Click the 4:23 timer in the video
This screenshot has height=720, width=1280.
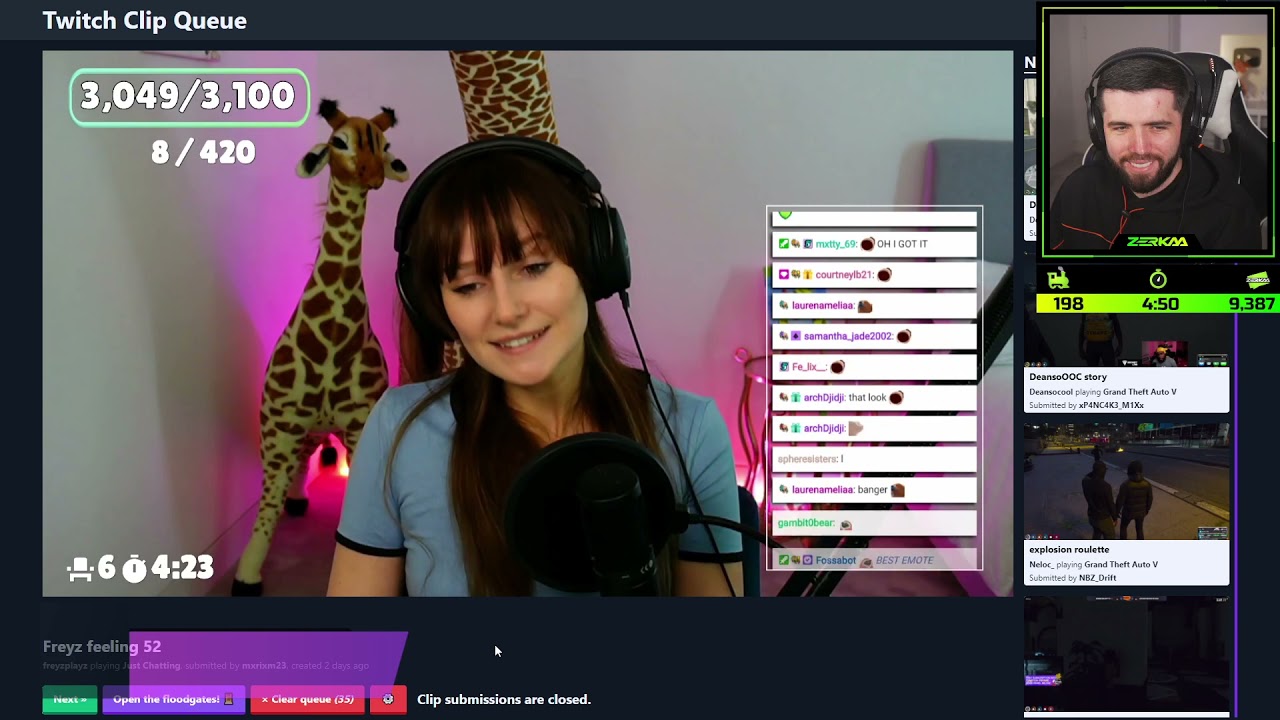[x=181, y=568]
